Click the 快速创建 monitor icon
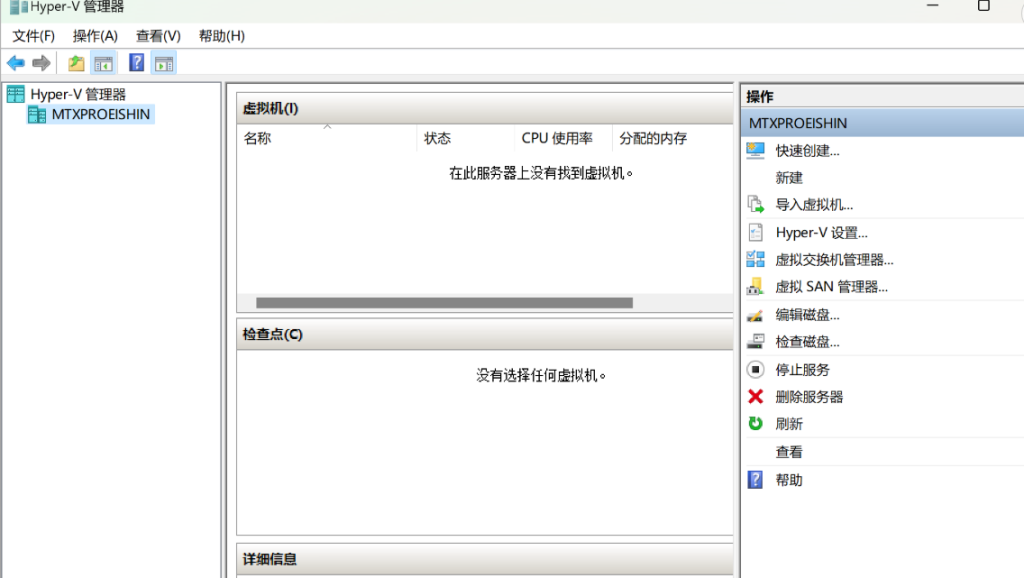1024x578 pixels. pyautogui.click(x=756, y=150)
